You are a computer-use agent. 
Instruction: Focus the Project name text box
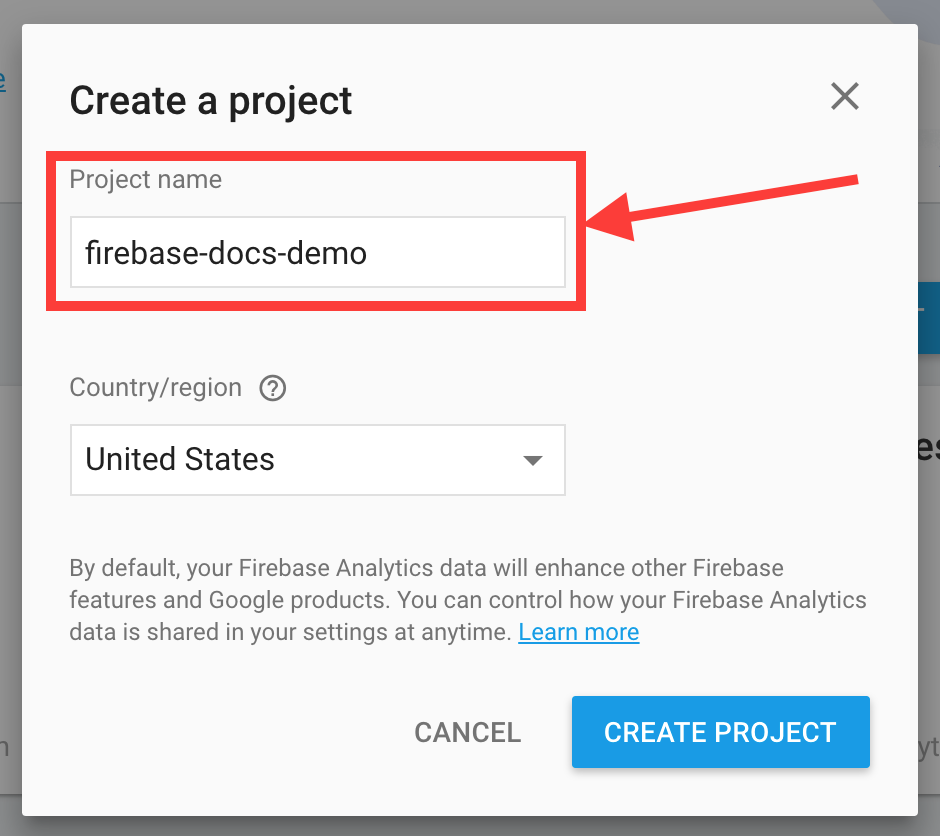317,253
